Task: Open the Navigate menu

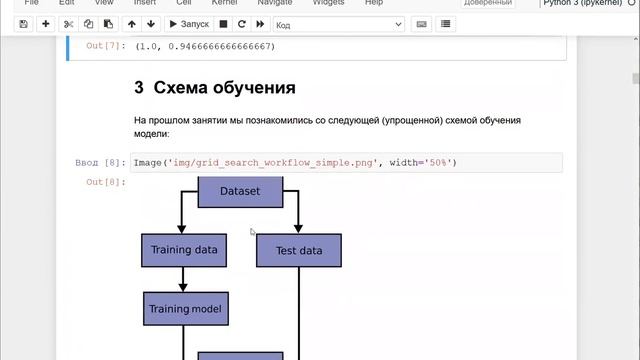Action: tap(275, 2)
